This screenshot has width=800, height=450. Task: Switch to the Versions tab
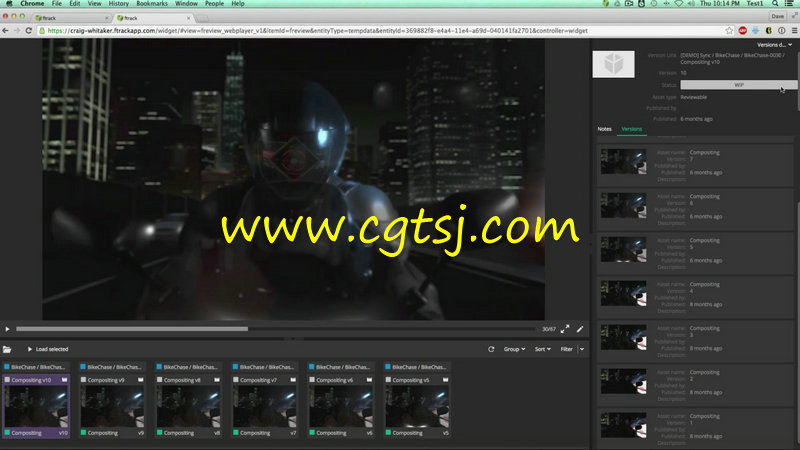pyautogui.click(x=632, y=129)
